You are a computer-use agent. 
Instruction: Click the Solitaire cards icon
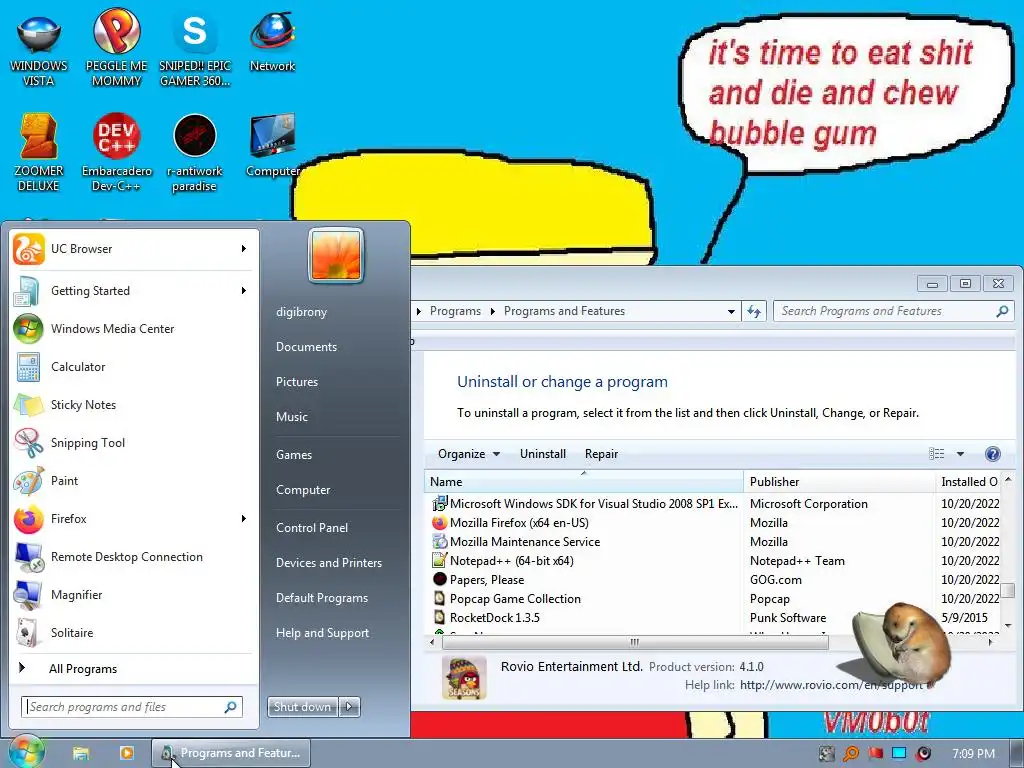(29, 632)
